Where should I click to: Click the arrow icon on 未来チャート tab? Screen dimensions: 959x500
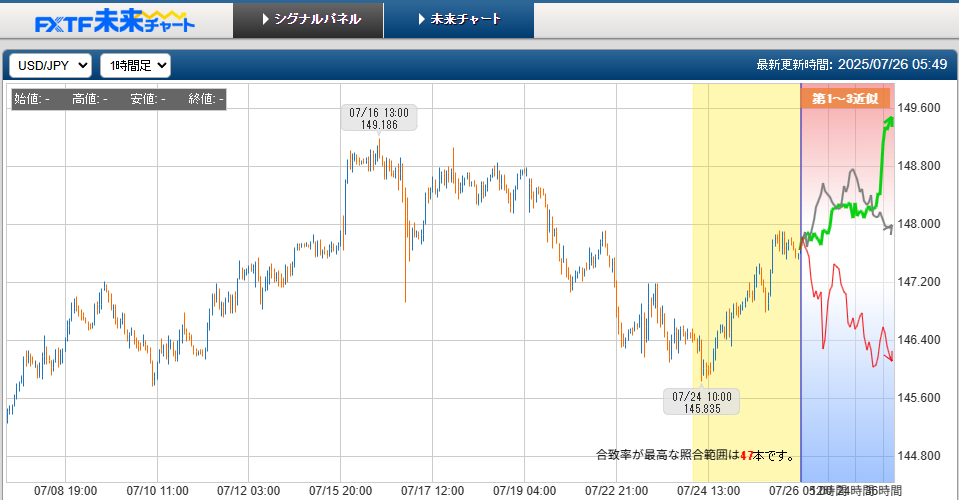click(421, 20)
